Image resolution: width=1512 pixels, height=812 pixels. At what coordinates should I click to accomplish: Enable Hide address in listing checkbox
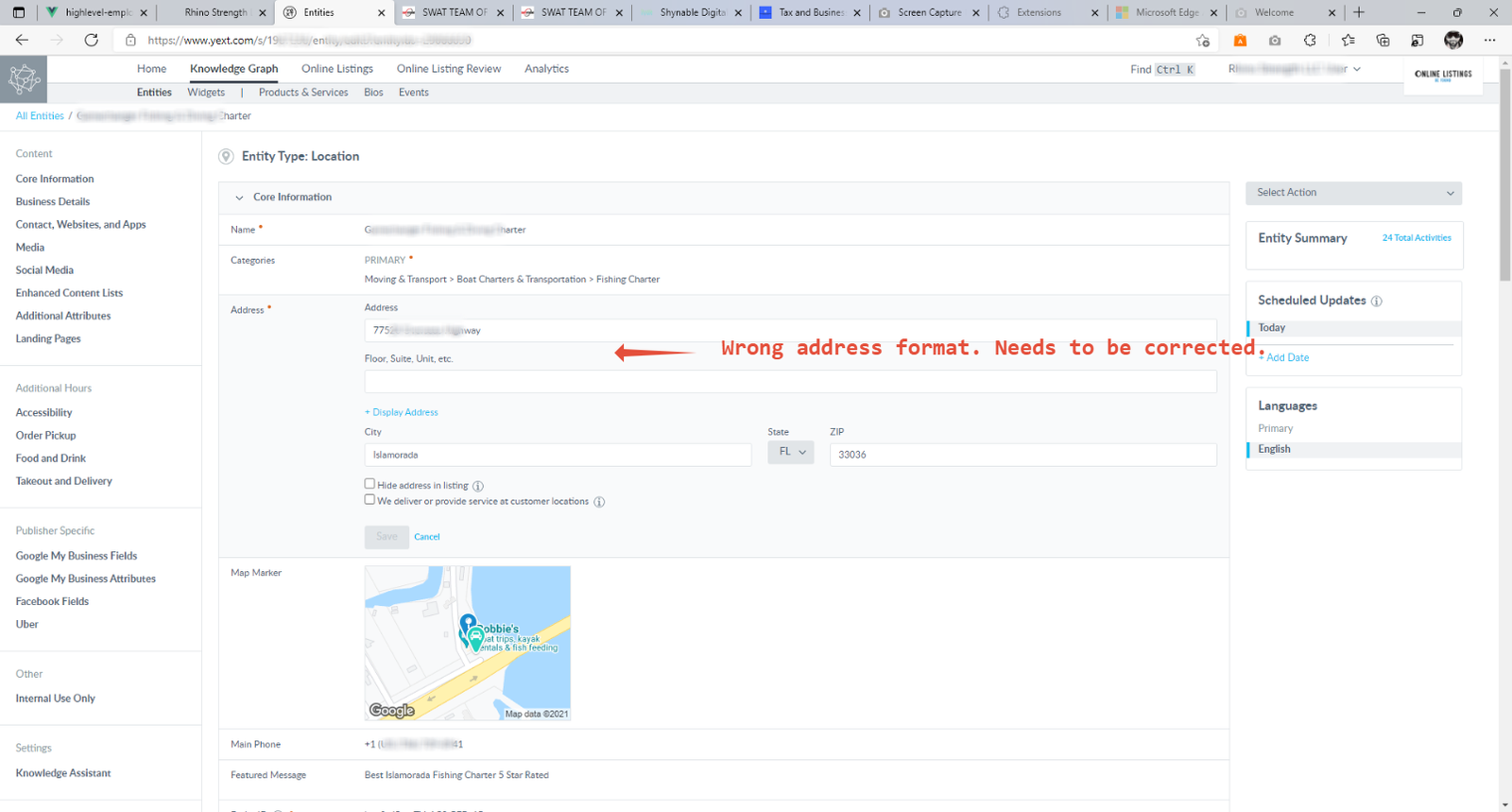[x=369, y=484]
